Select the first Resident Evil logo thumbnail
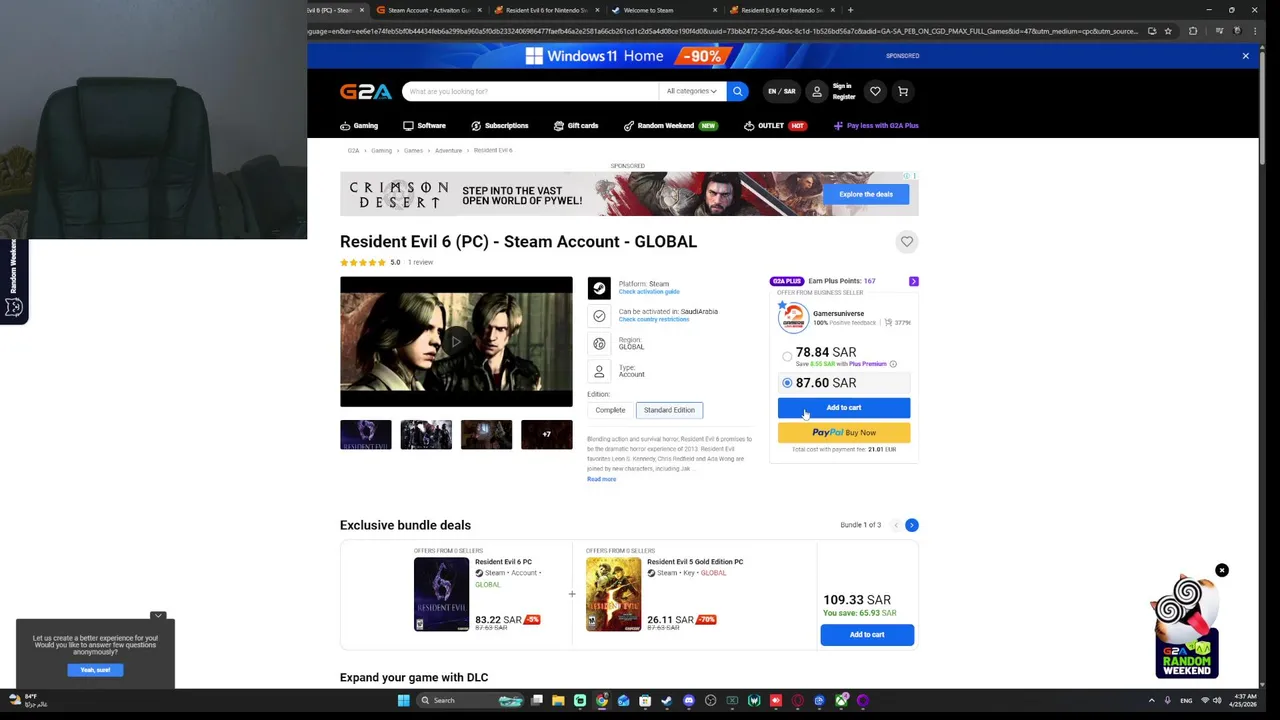This screenshot has height=720, width=1280. pos(366,435)
